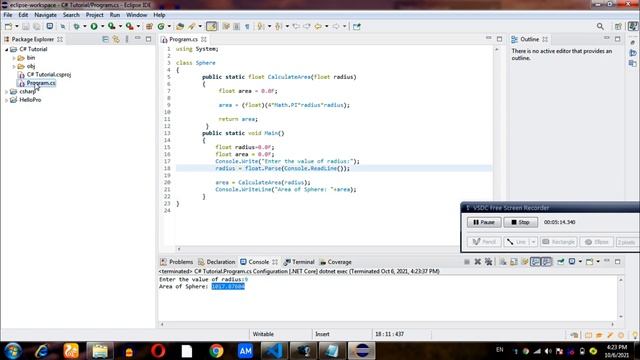The height and width of the screenshot is (360, 640).
Task: Click the Open Perspective icon
Action: 618,27
